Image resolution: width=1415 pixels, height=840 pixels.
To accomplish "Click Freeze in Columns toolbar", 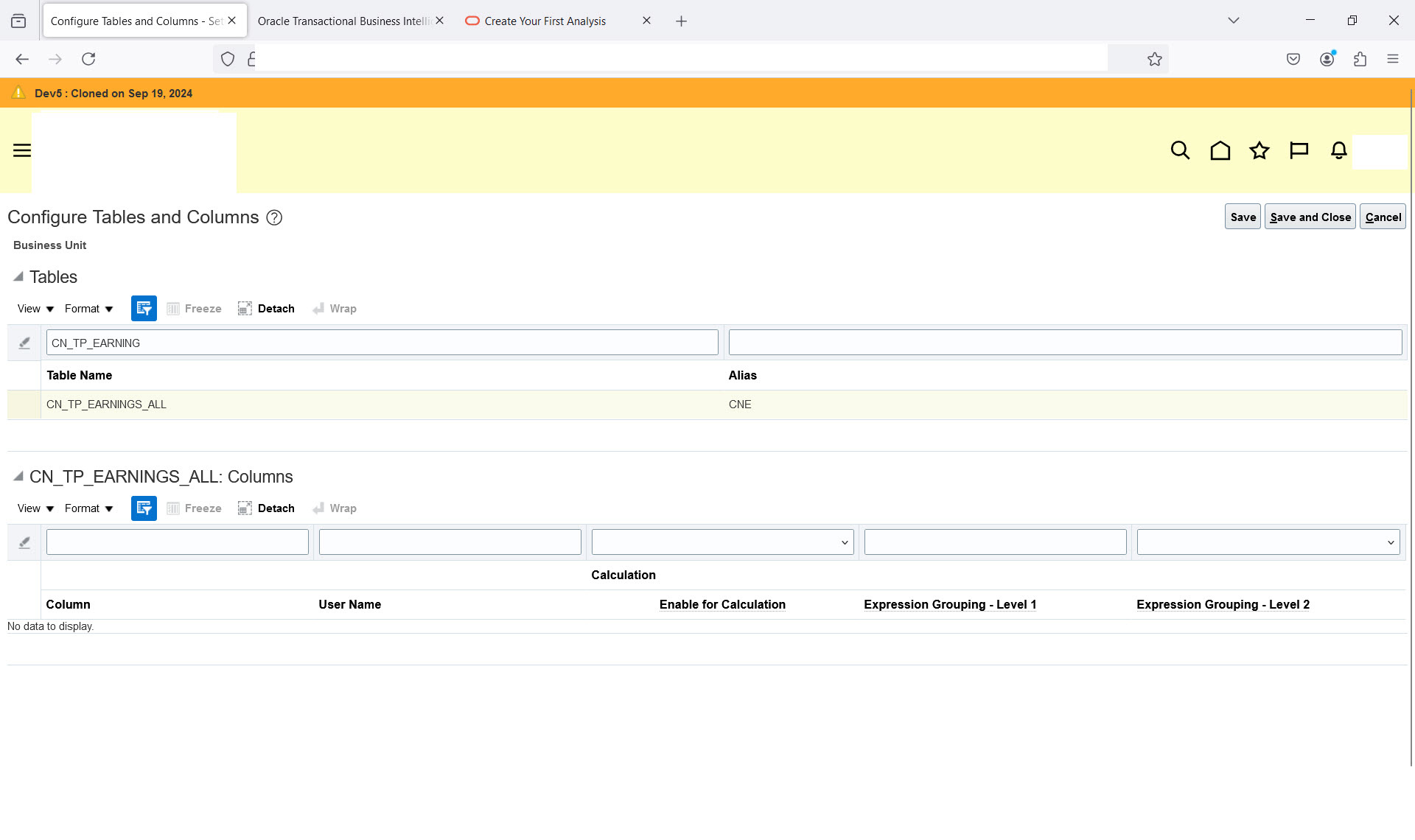I will [195, 508].
